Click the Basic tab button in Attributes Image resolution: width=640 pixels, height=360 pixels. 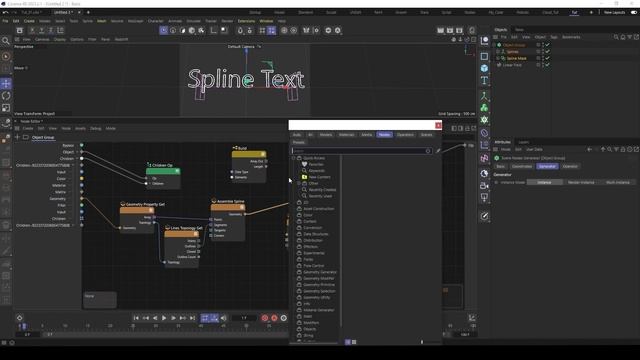click(500, 167)
